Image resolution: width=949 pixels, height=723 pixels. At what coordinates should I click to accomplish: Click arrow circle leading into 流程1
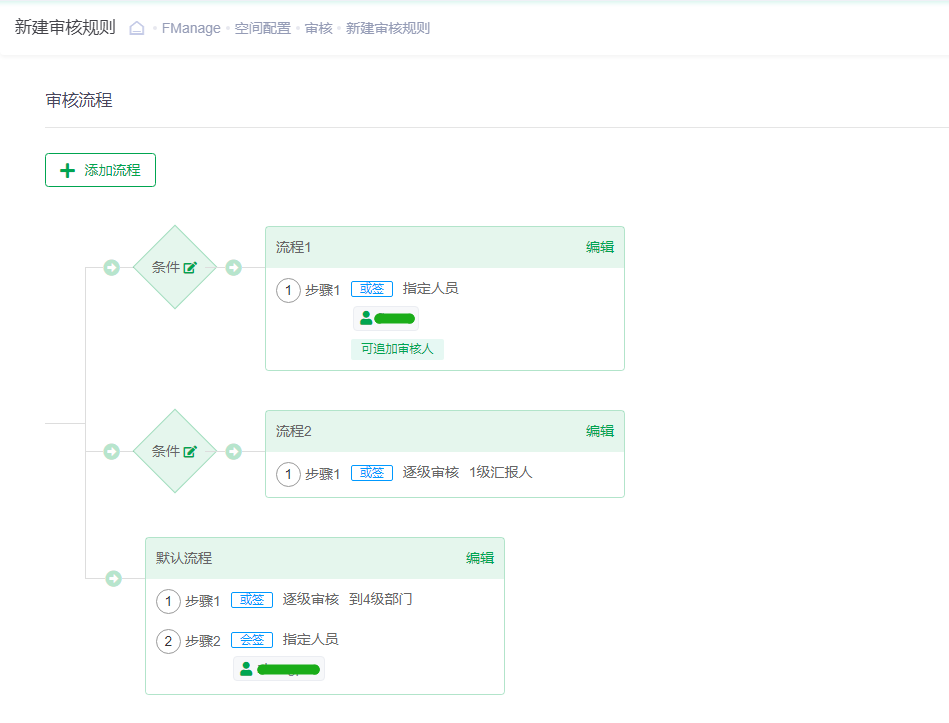tap(234, 268)
